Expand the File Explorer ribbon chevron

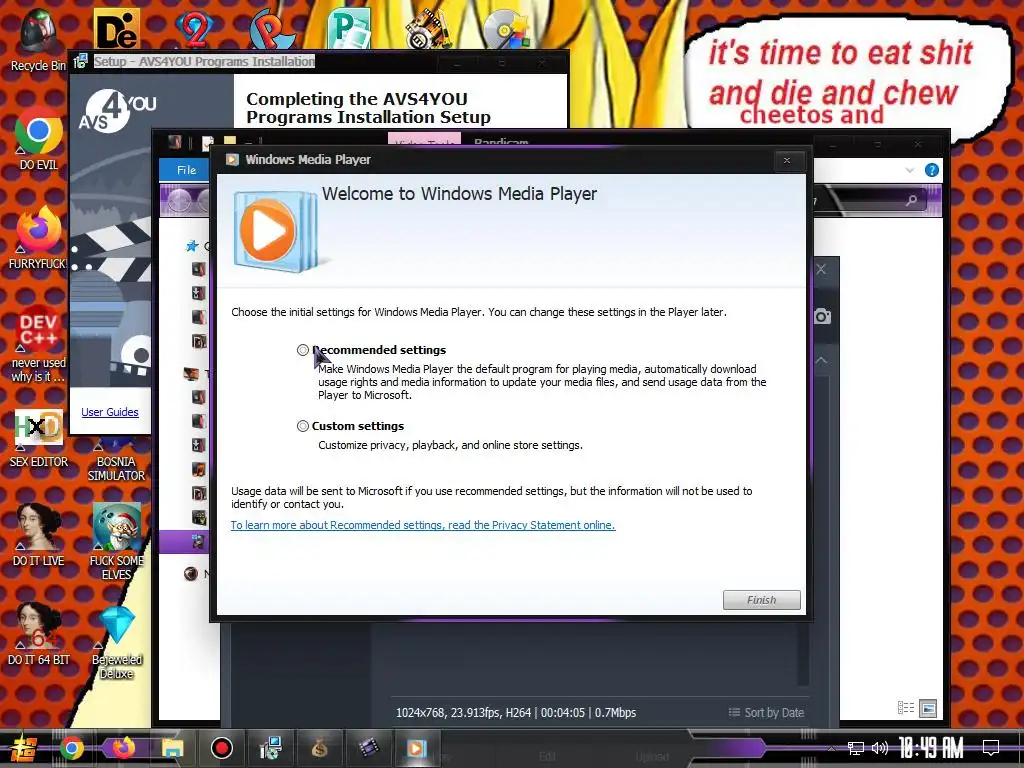click(910, 170)
